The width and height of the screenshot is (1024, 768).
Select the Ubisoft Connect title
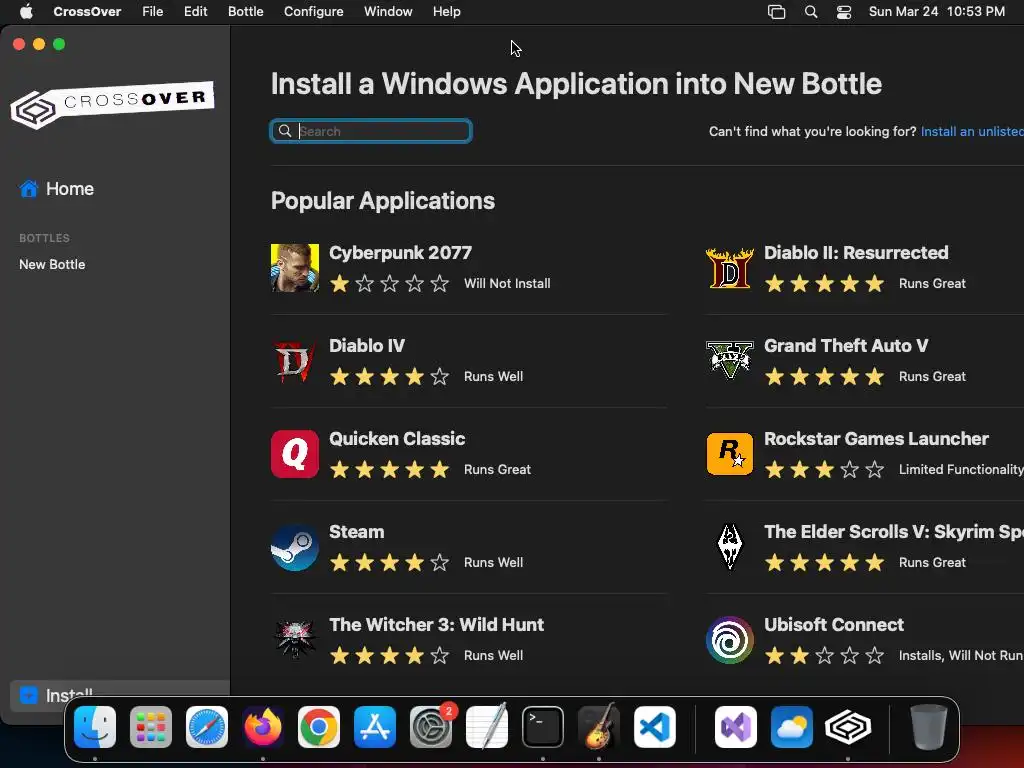pyautogui.click(x=834, y=625)
